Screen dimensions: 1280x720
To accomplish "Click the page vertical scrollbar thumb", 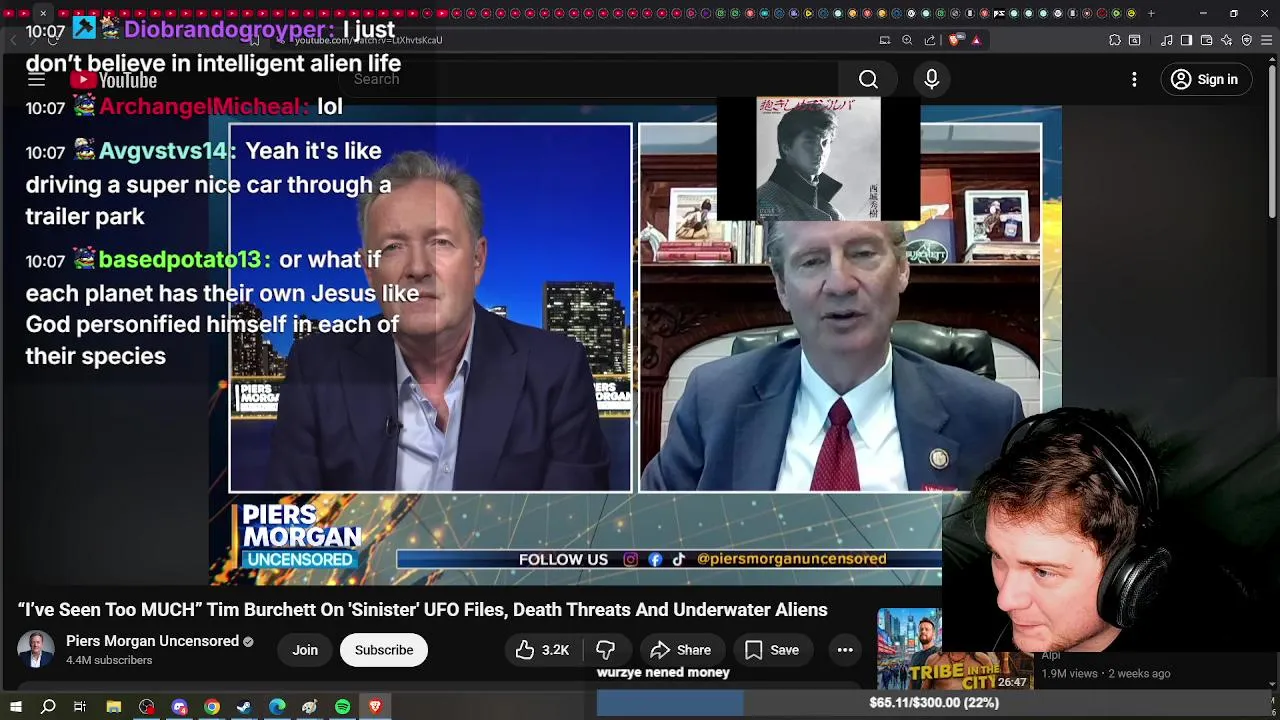I will [1271, 140].
